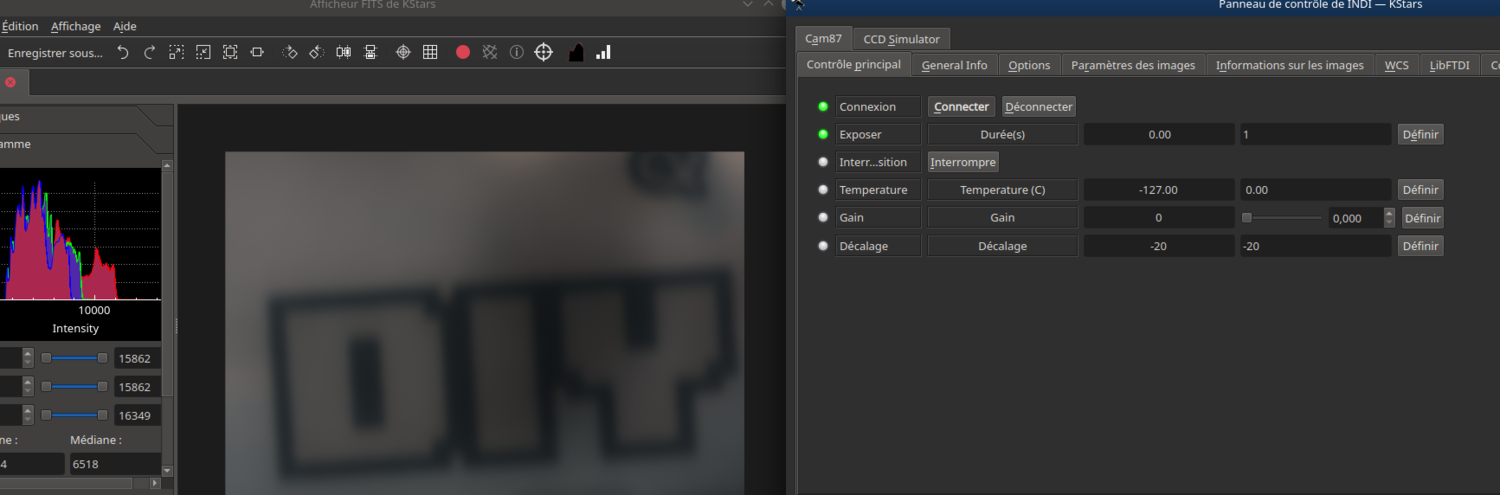Image resolution: width=1500 pixels, height=495 pixels.
Task: Click the current temperature value -127.00
Action: [1159, 190]
